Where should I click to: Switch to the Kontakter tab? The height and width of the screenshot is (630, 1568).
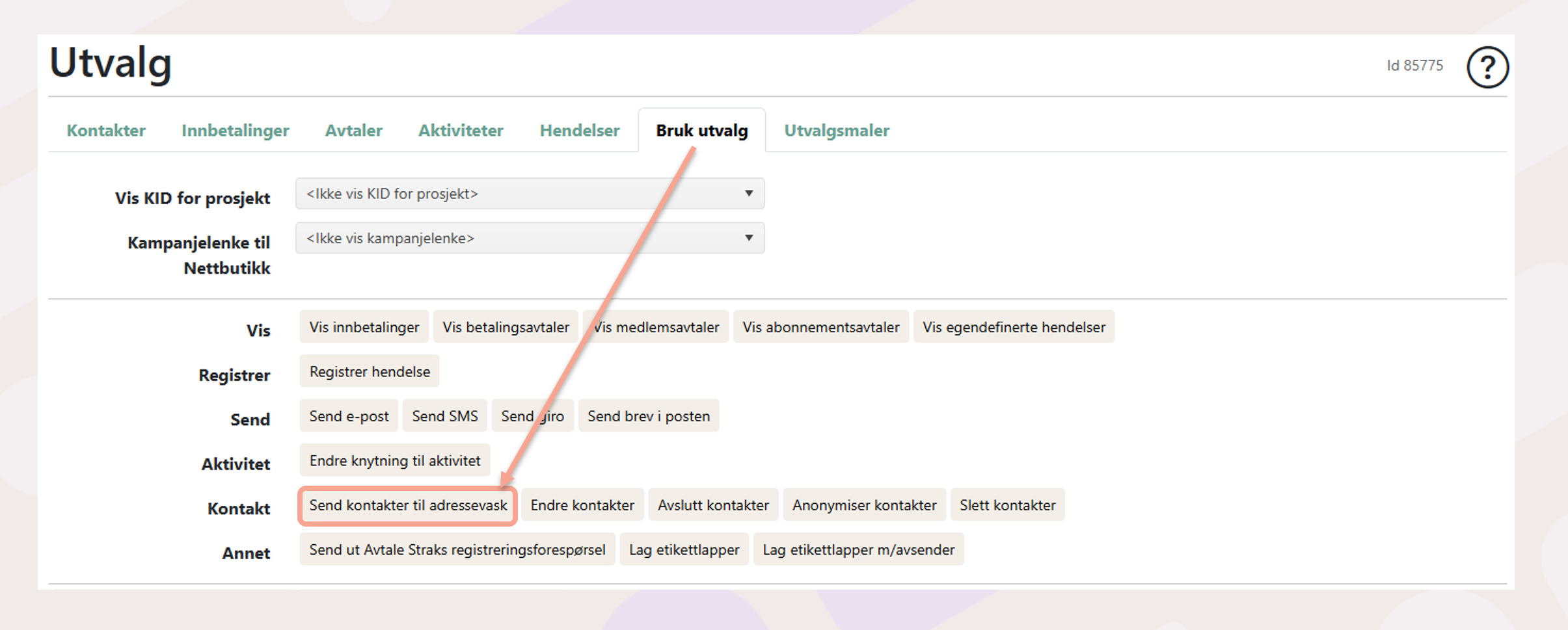(106, 131)
